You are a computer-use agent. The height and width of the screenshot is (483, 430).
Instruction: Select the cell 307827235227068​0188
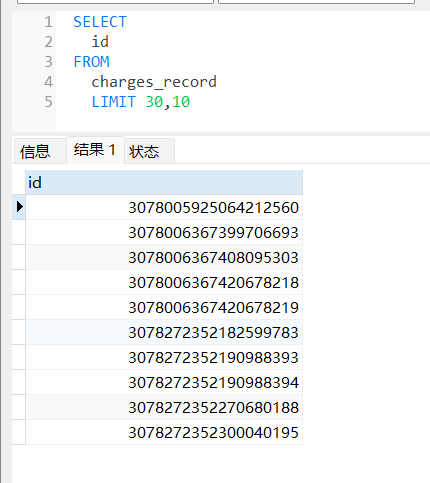pyautogui.click(x=164, y=407)
